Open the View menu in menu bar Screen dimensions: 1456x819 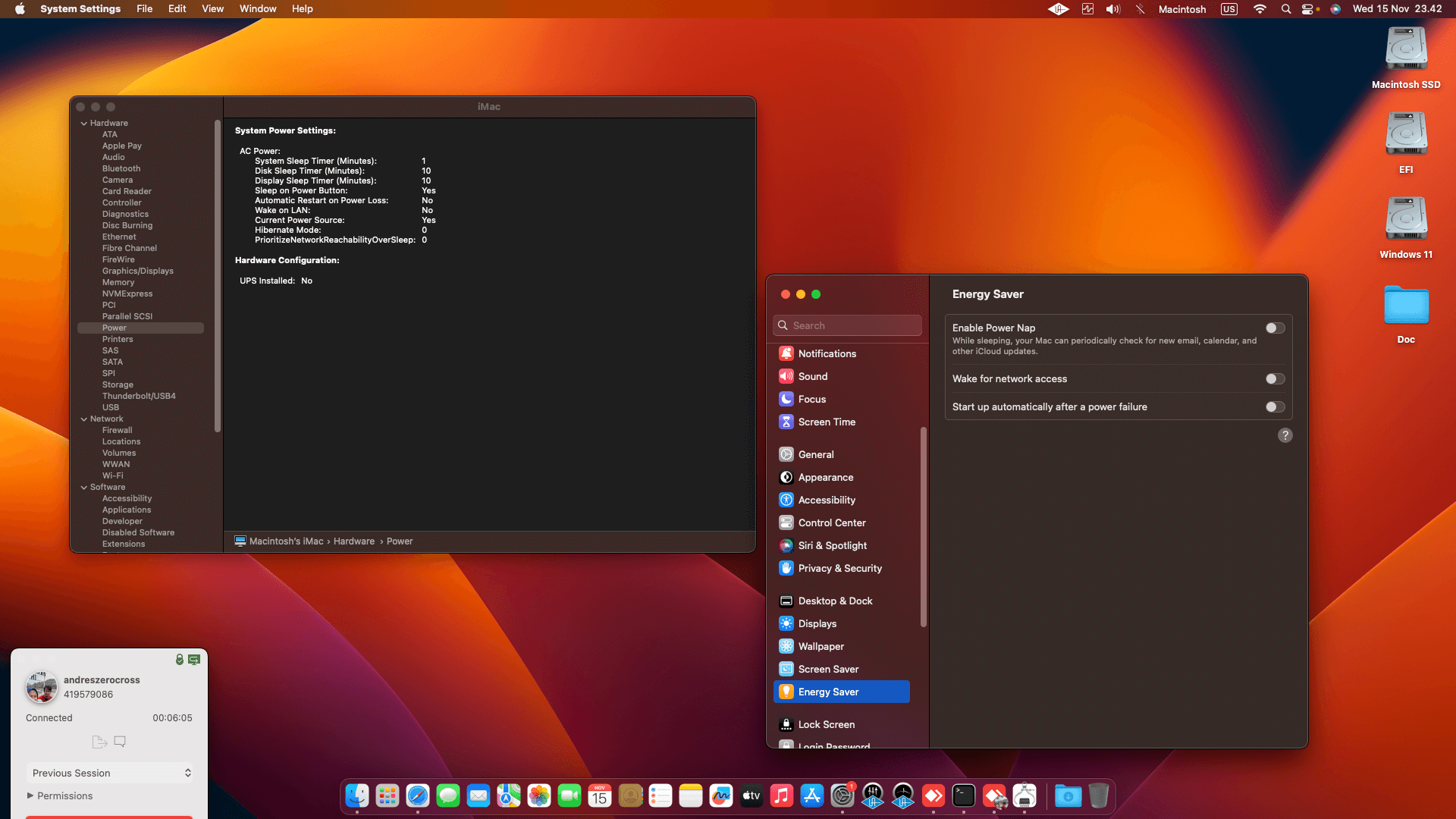click(x=212, y=9)
